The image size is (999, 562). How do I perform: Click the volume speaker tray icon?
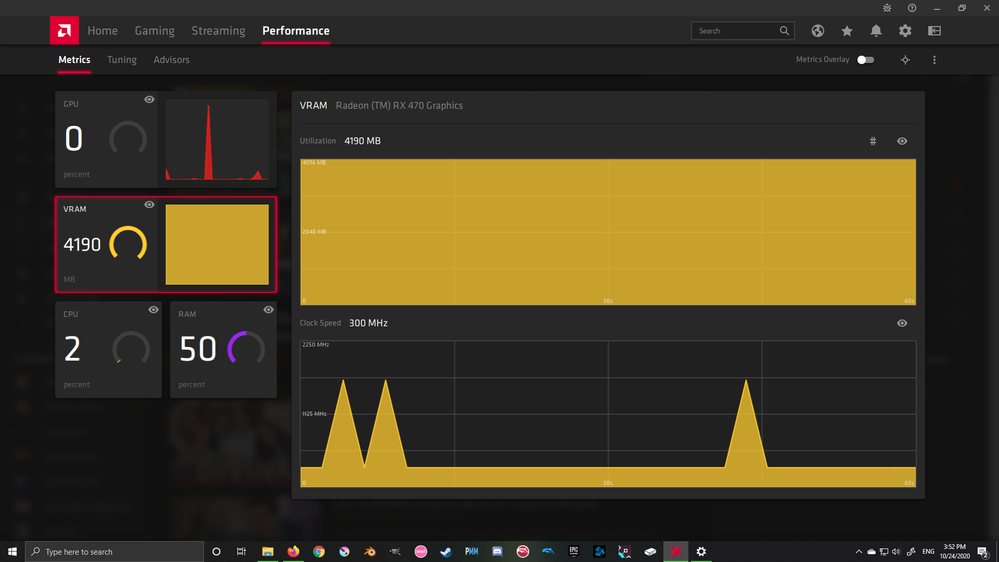(896, 552)
